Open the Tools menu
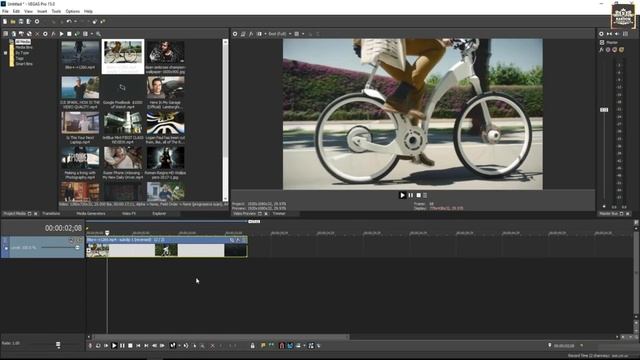 (56, 11)
